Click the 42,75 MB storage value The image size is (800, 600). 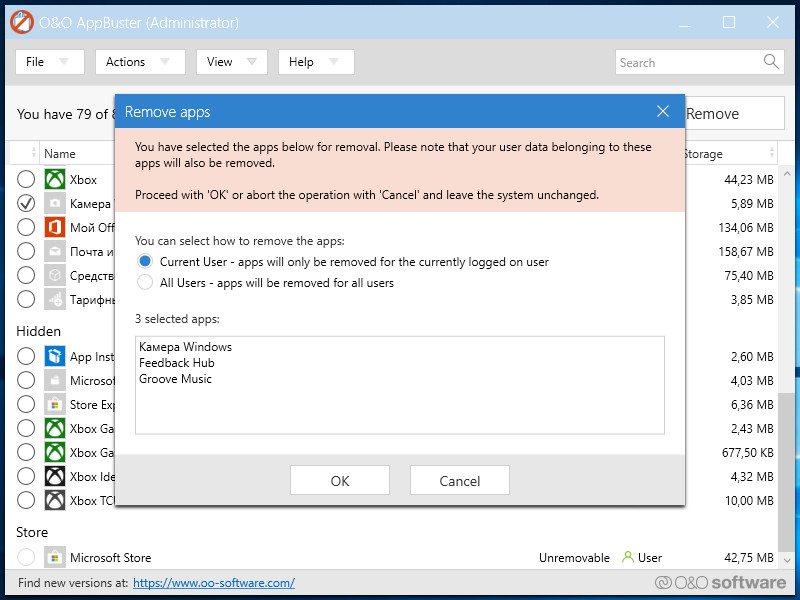pos(749,558)
